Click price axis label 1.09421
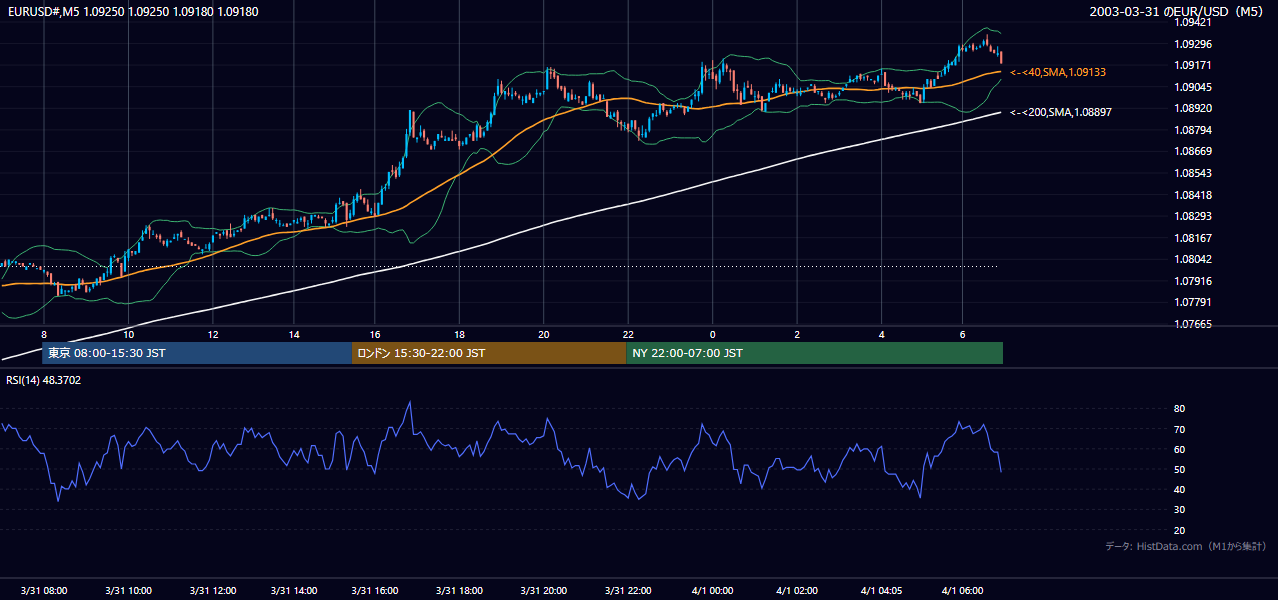The height and width of the screenshot is (600, 1278). point(1193,22)
